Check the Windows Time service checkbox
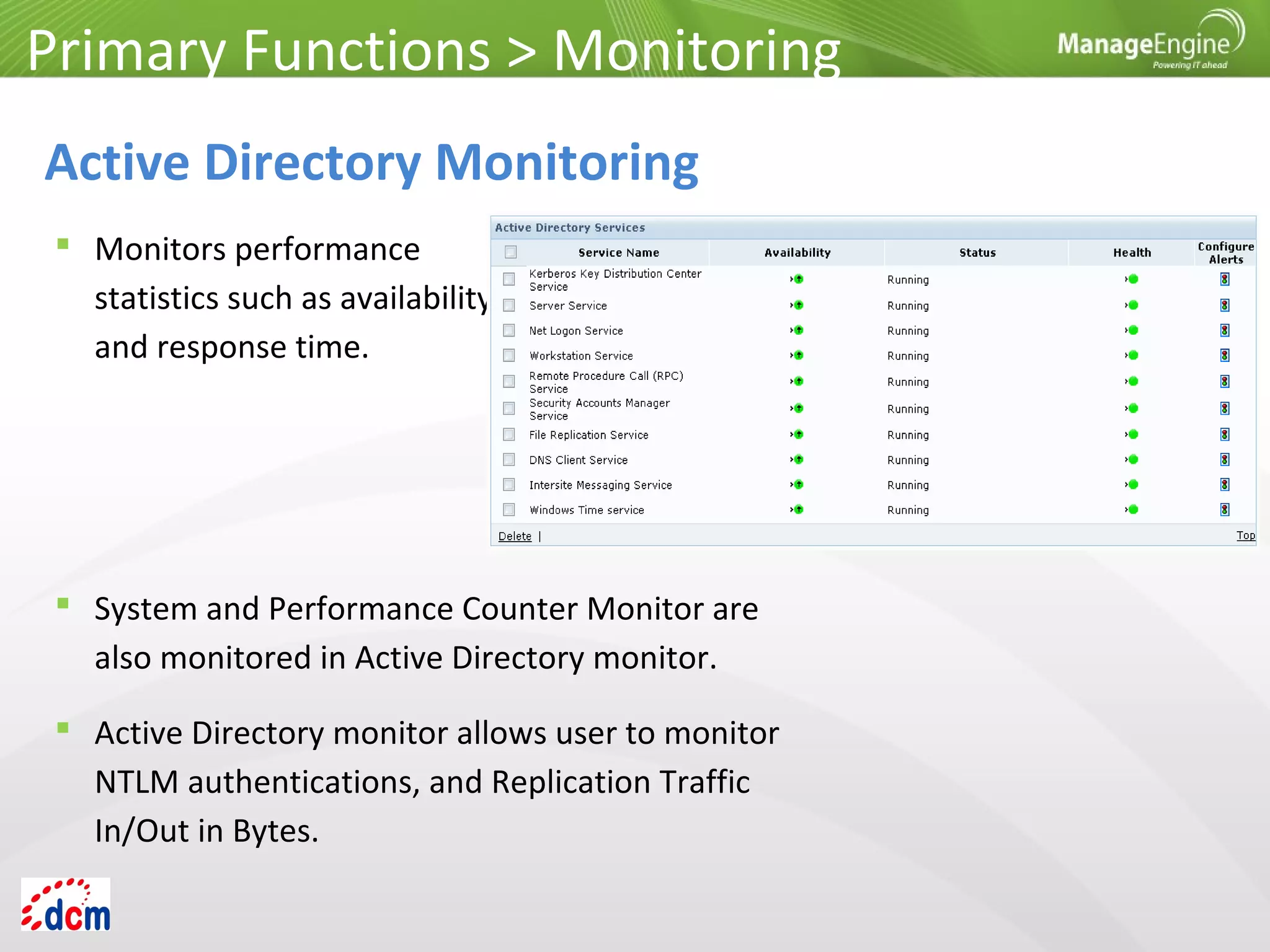 pyautogui.click(x=509, y=509)
